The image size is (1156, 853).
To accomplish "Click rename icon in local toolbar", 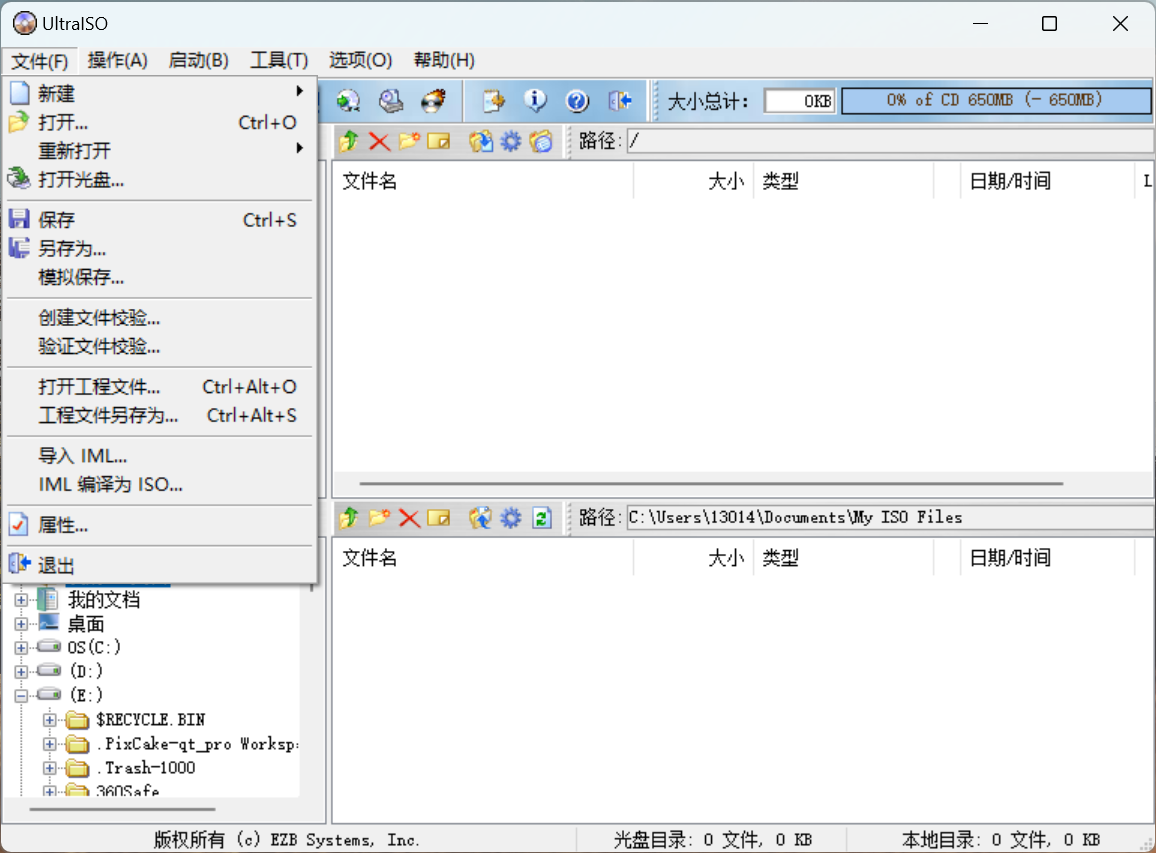I will pos(439,518).
